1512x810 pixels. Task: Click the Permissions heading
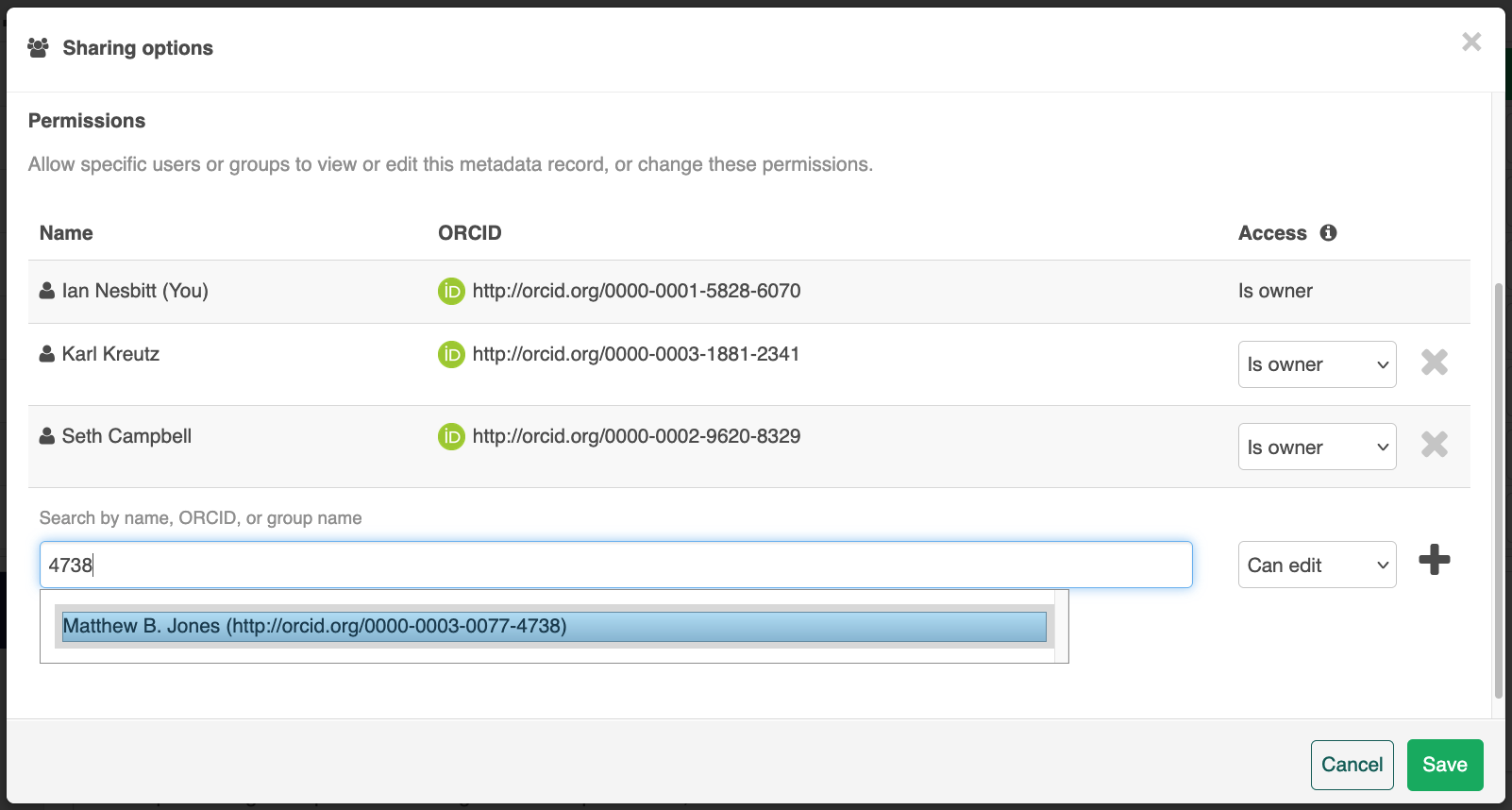[87, 121]
